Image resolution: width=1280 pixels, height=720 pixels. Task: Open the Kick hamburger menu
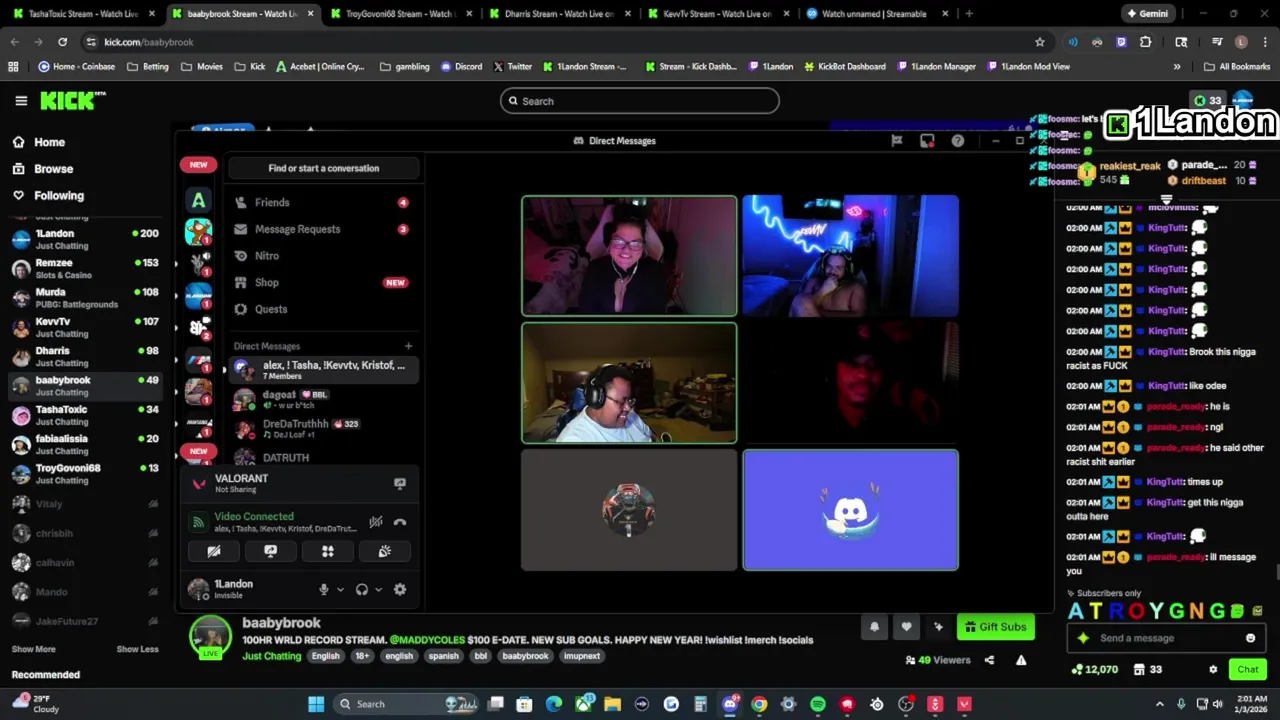(x=21, y=101)
